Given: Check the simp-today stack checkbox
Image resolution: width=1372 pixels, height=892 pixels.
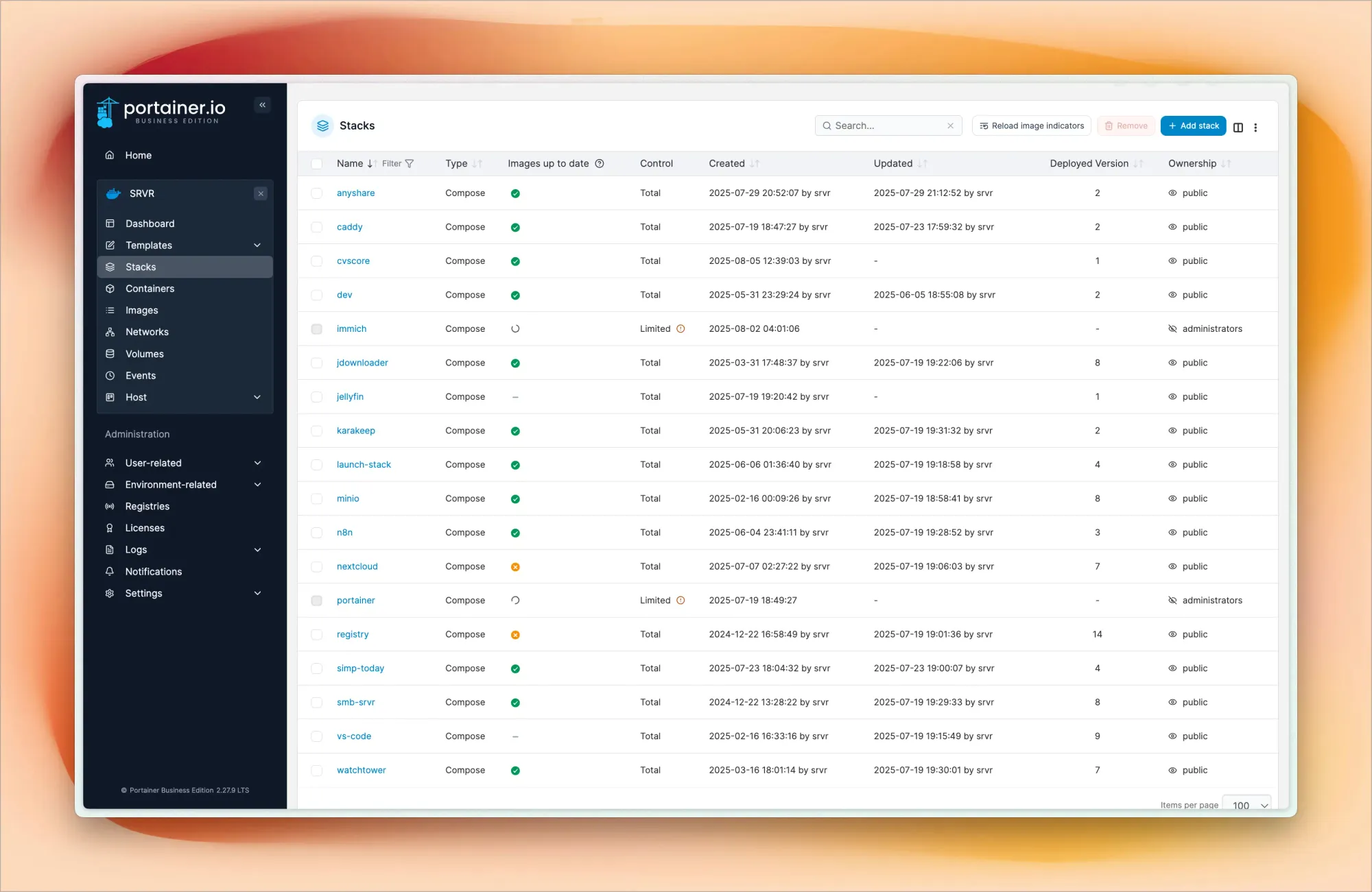Looking at the screenshot, I should [316, 668].
